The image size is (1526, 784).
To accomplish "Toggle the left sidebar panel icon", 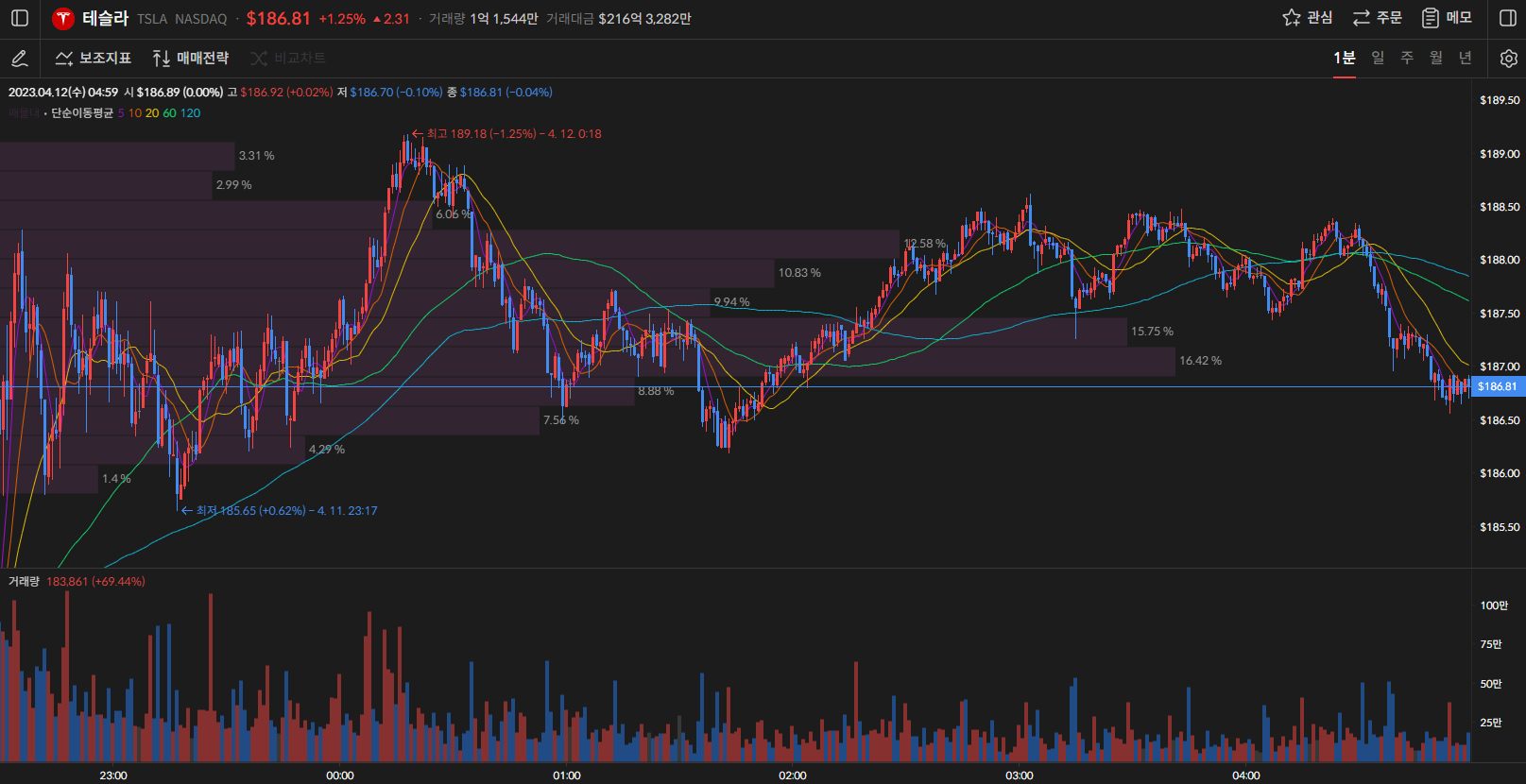I will 20,18.
